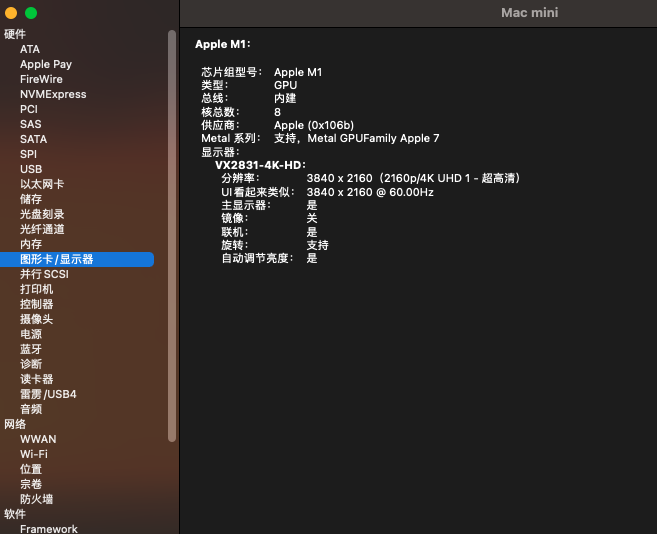Open the 电源 information page
The height and width of the screenshot is (534, 657).
31,334
